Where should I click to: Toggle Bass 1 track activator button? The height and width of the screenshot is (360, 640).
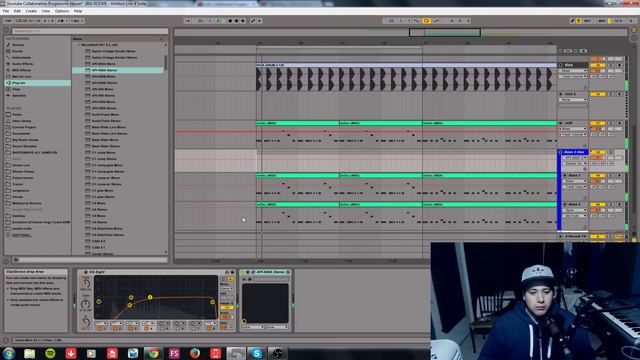(x=598, y=175)
